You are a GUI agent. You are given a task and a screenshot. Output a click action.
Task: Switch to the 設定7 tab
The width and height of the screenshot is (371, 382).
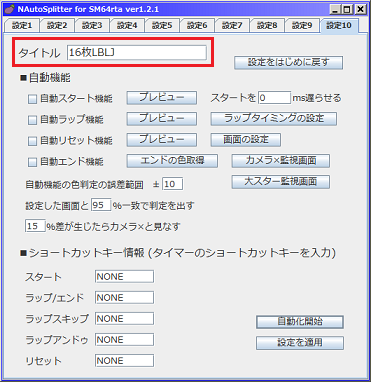coord(232,26)
